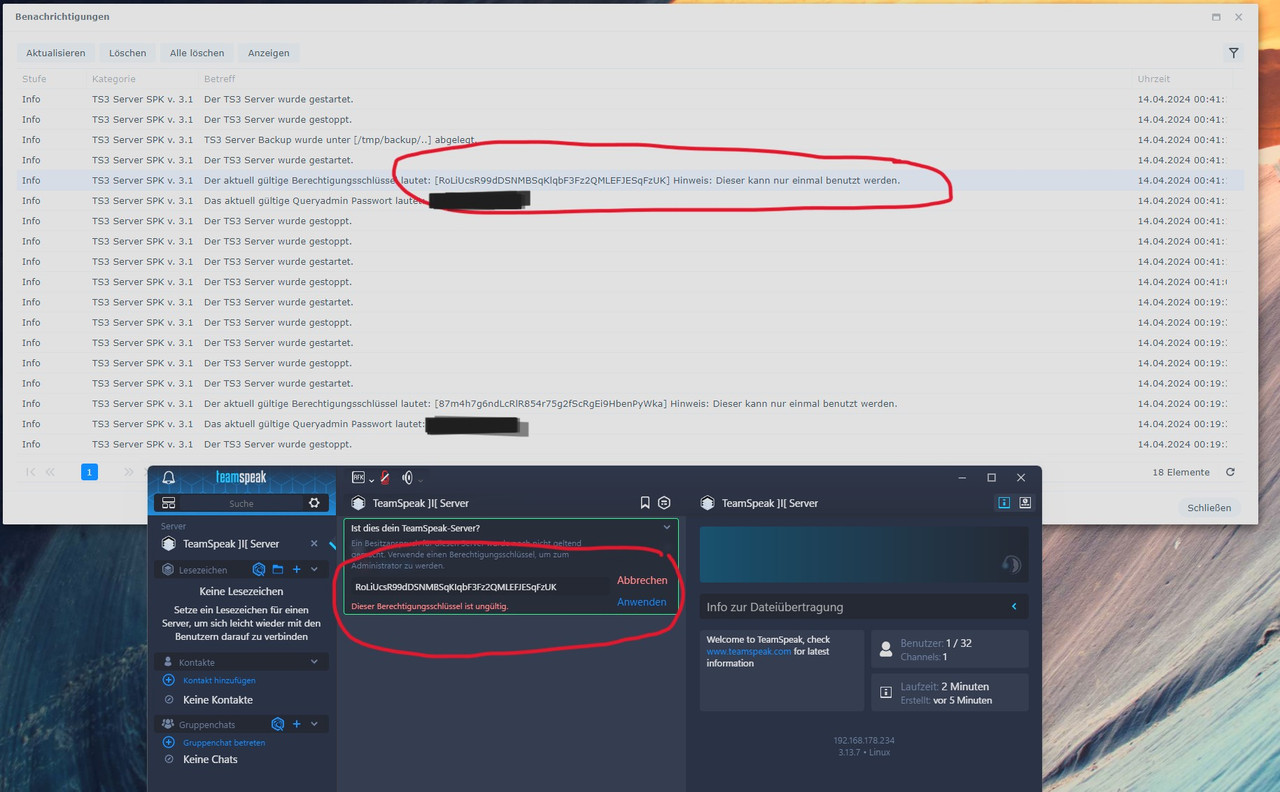
Task: Collapse the Ist dies dein TeamSpeak-Server panel
Action: click(x=667, y=527)
